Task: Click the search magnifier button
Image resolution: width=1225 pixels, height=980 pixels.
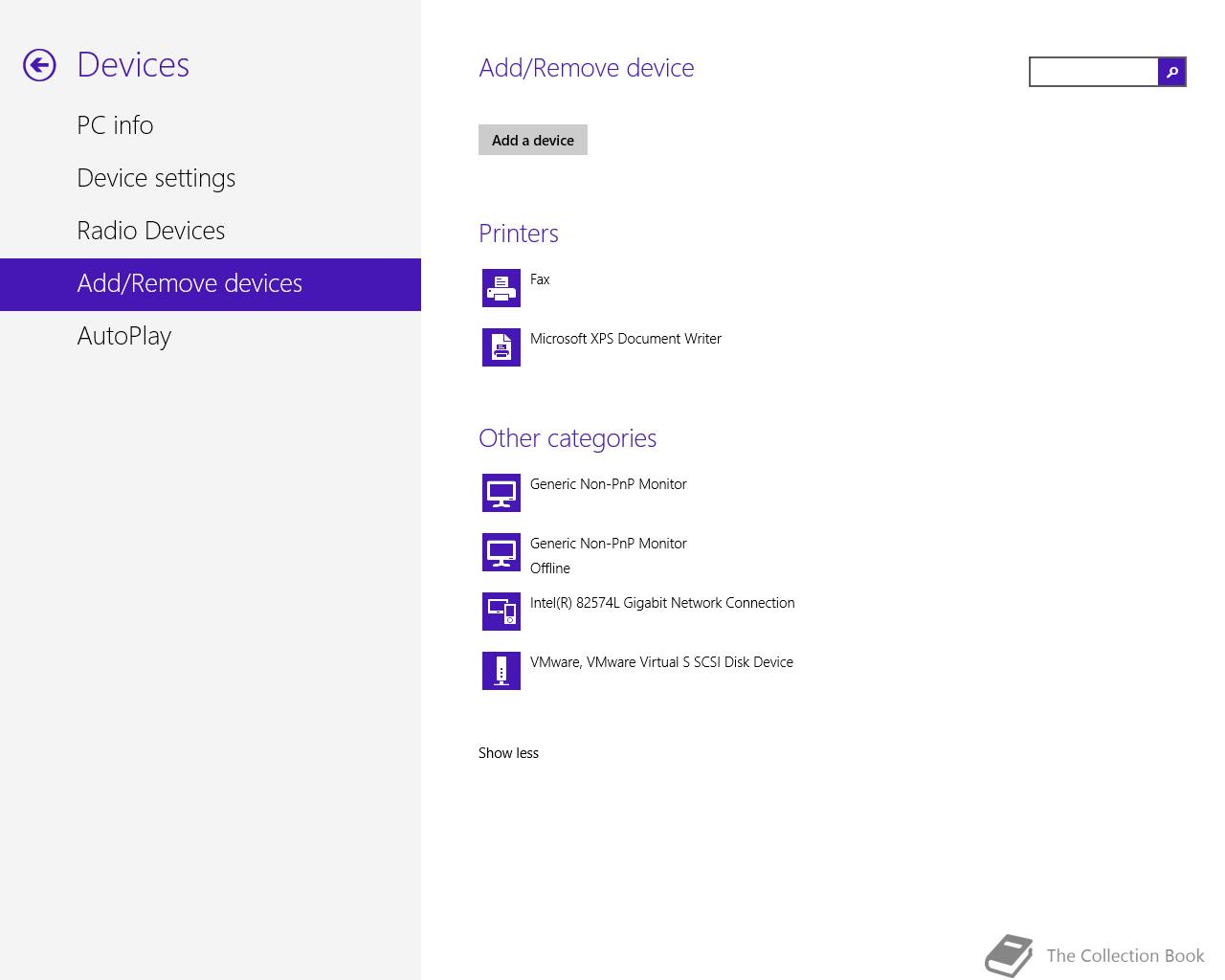Action: pyautogui.click(x=1171, y=72)
